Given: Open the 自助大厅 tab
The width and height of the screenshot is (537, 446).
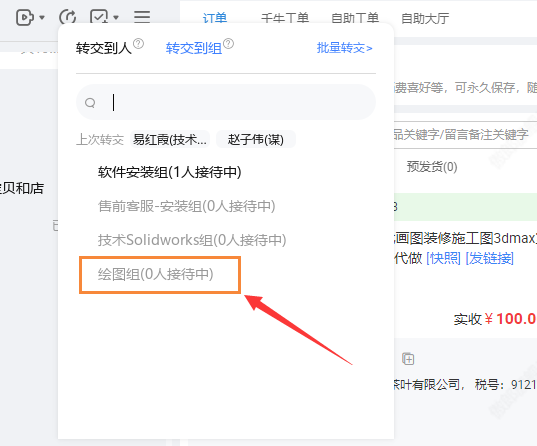Looking at the screenshot, I should (425, 18).
